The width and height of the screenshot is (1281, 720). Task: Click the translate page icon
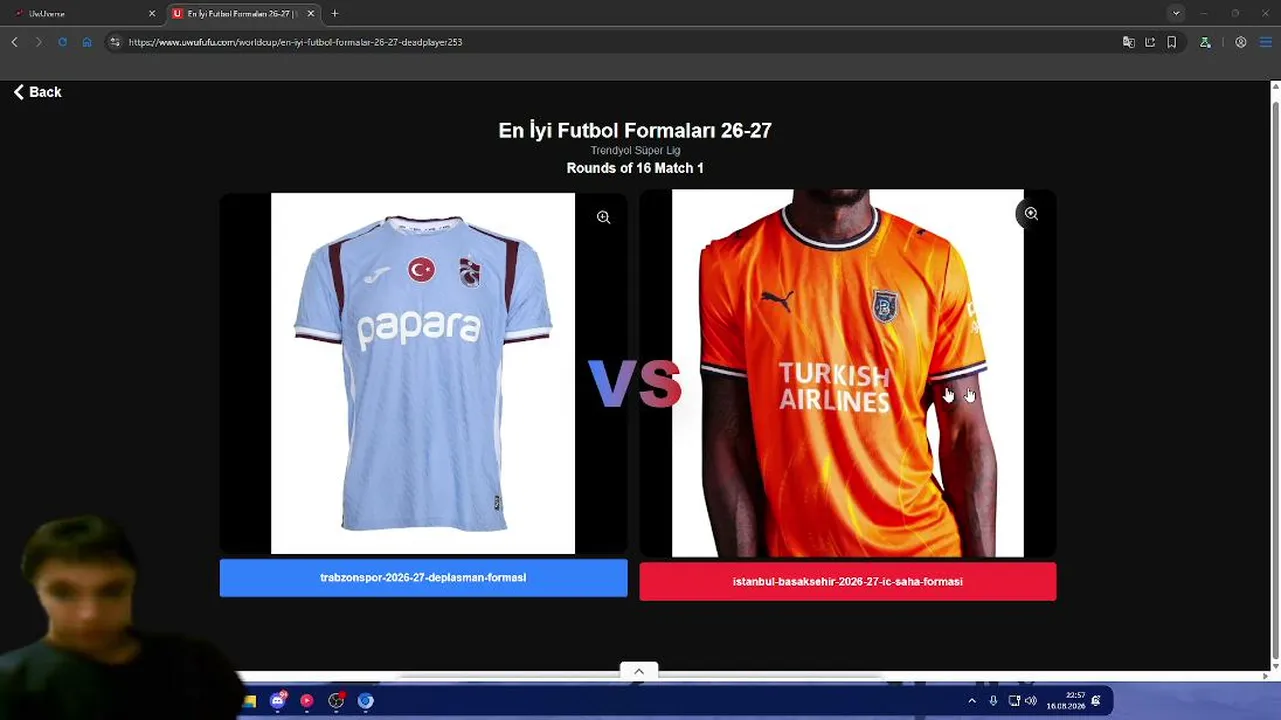[1129, 42]
